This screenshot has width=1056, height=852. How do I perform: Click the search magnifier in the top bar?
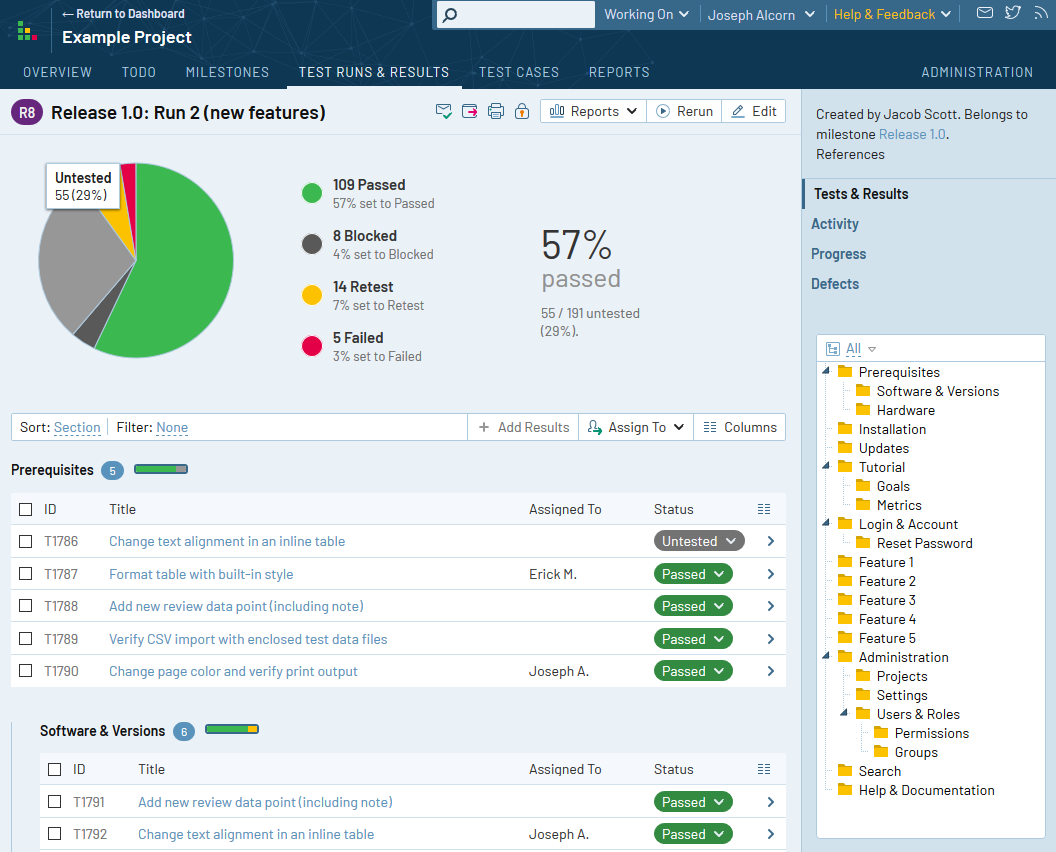pyautogui.click(x=447, y=14)
